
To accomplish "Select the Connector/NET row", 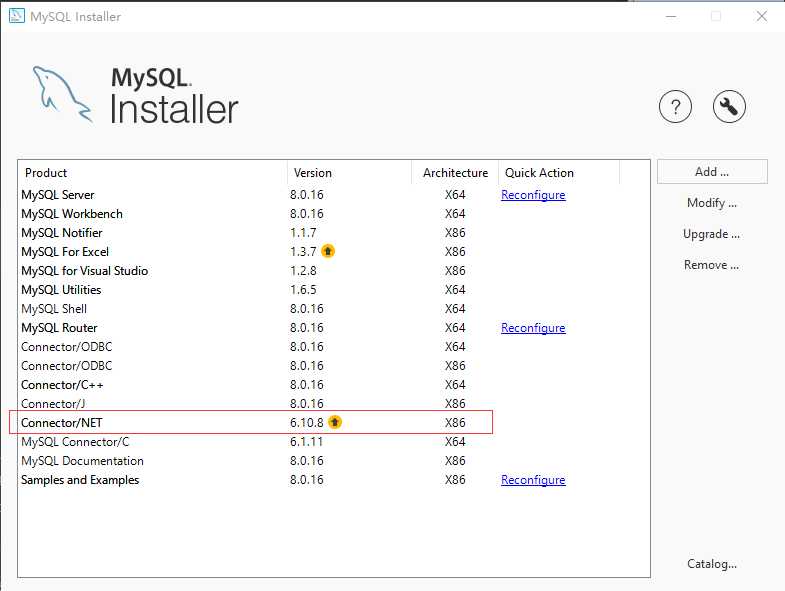I will 334,423.
